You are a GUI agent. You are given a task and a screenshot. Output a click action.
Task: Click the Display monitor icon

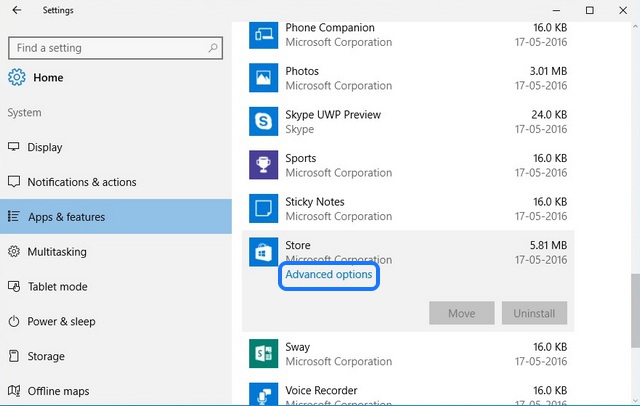pos(13,147)
